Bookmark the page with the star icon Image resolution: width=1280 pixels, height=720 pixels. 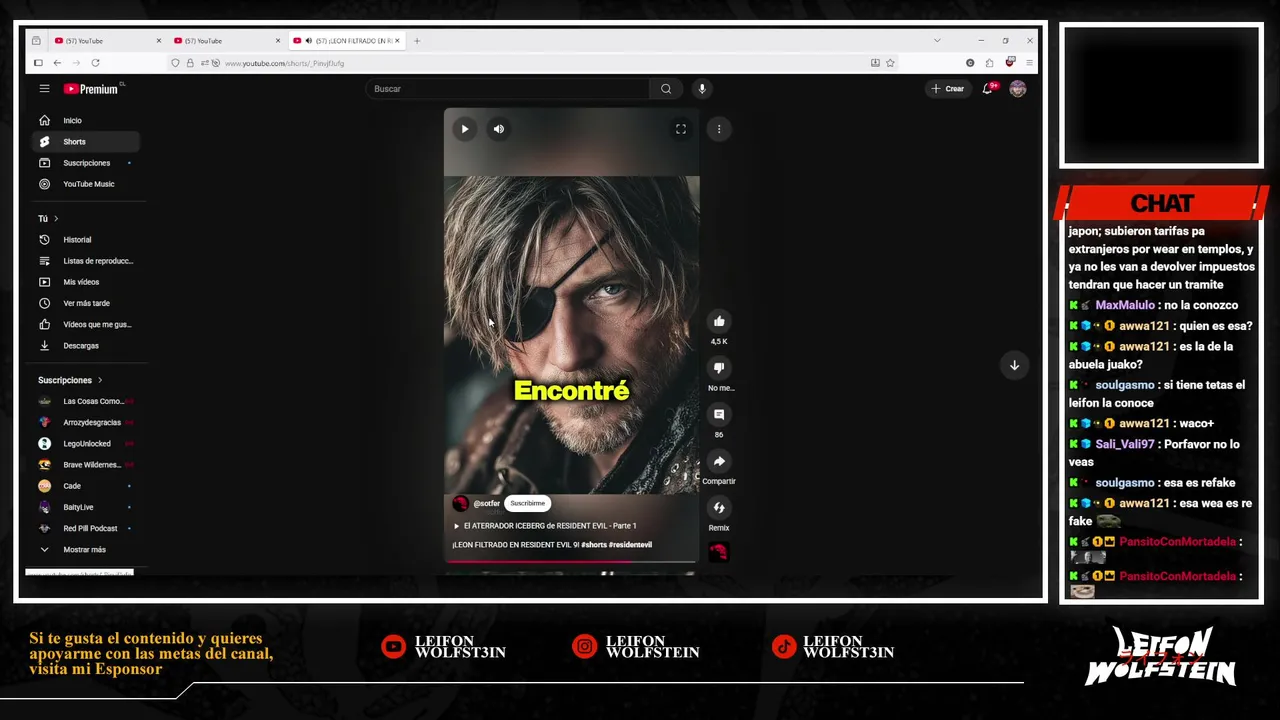tap(890, 63)
